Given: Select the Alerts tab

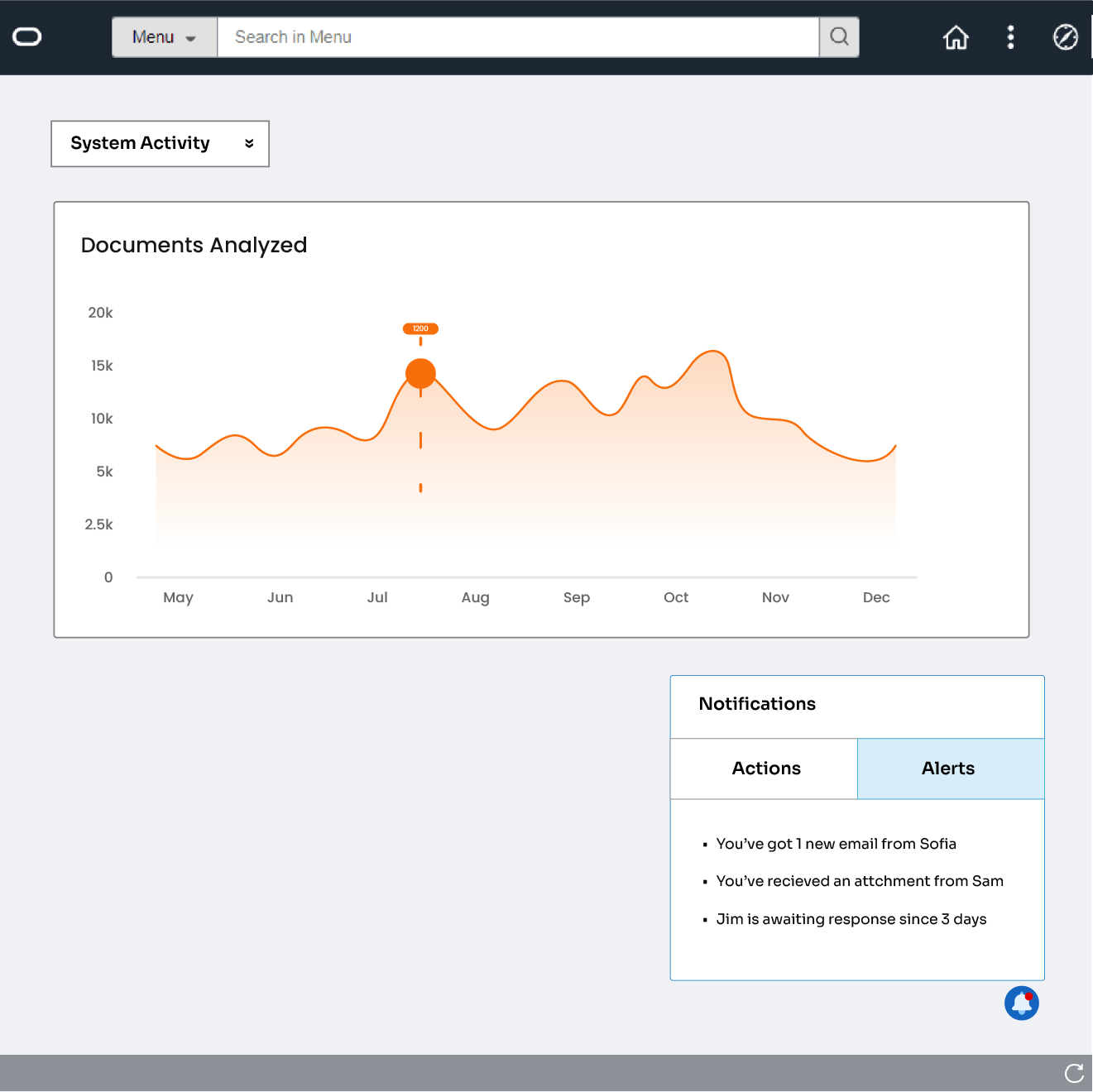Looking at the screenshot, I should 950,769.
